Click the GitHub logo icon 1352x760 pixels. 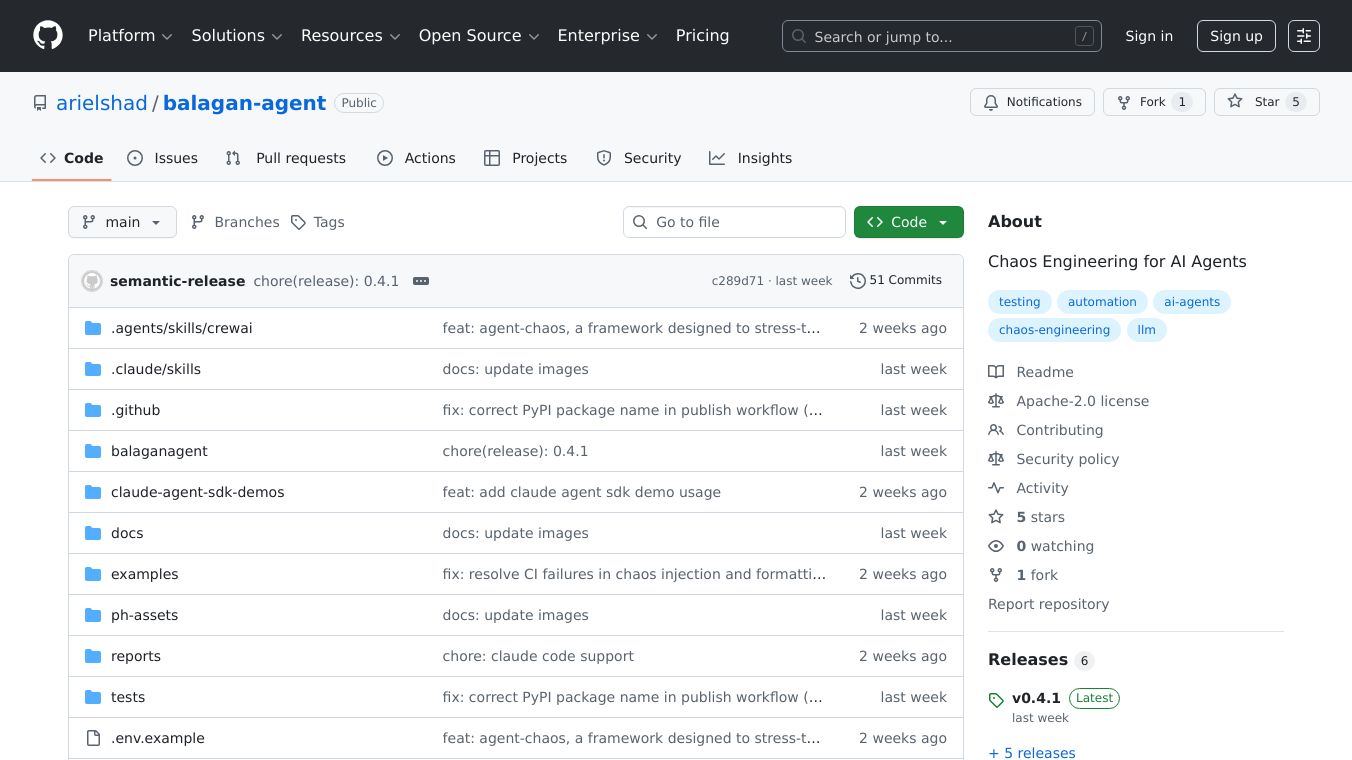tap(48, 36)
